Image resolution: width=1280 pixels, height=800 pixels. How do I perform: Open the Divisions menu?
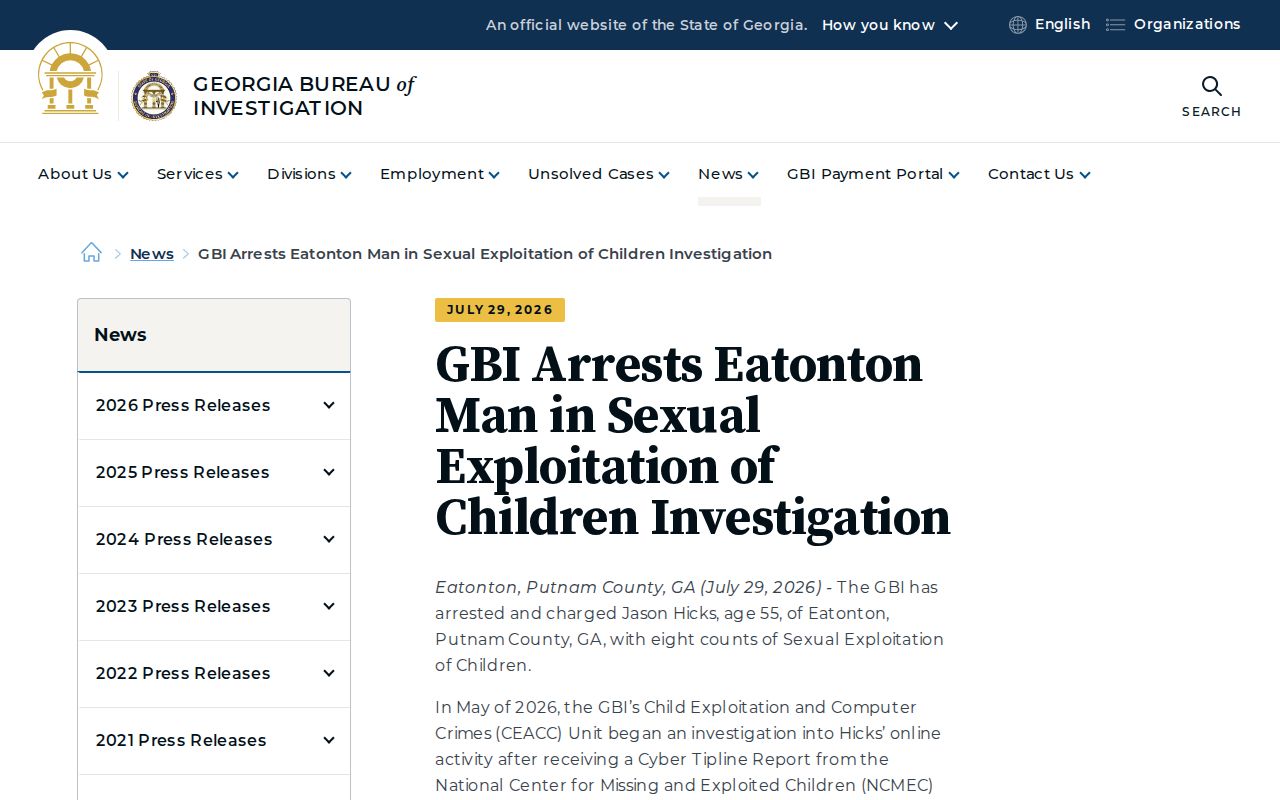309,174
